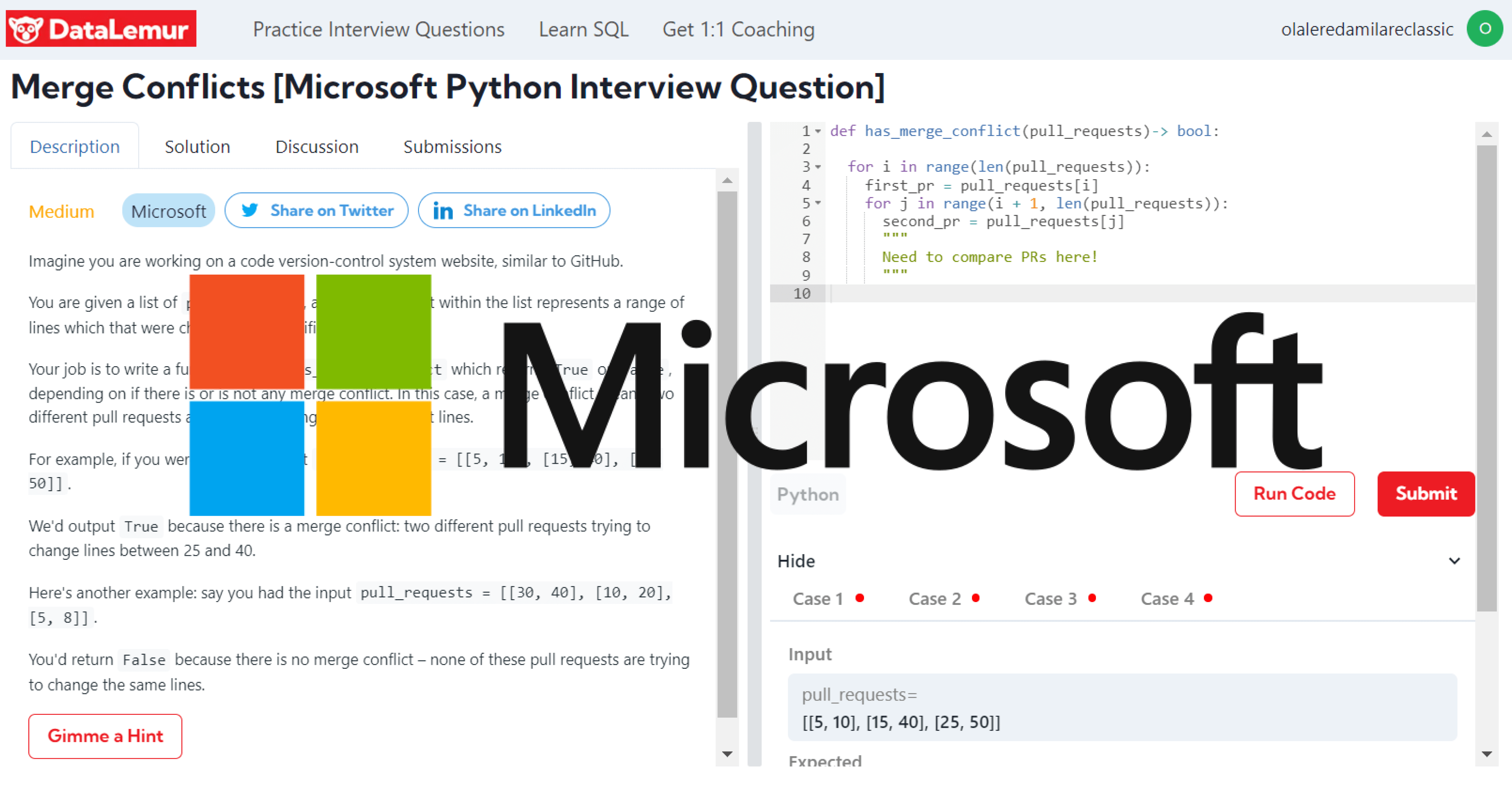
Task: Open the user avatar circle "O"
Action: 1485,28
